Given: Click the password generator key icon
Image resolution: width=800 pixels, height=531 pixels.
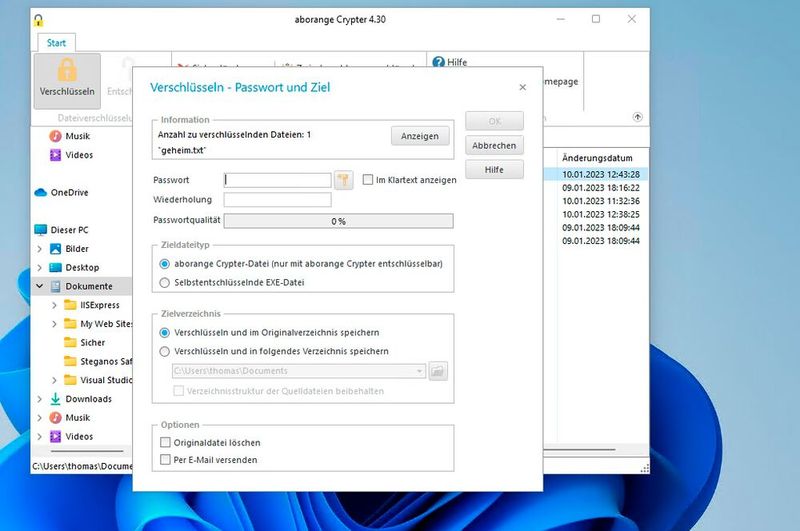Looking at the screenshot, I should point(344,180).
